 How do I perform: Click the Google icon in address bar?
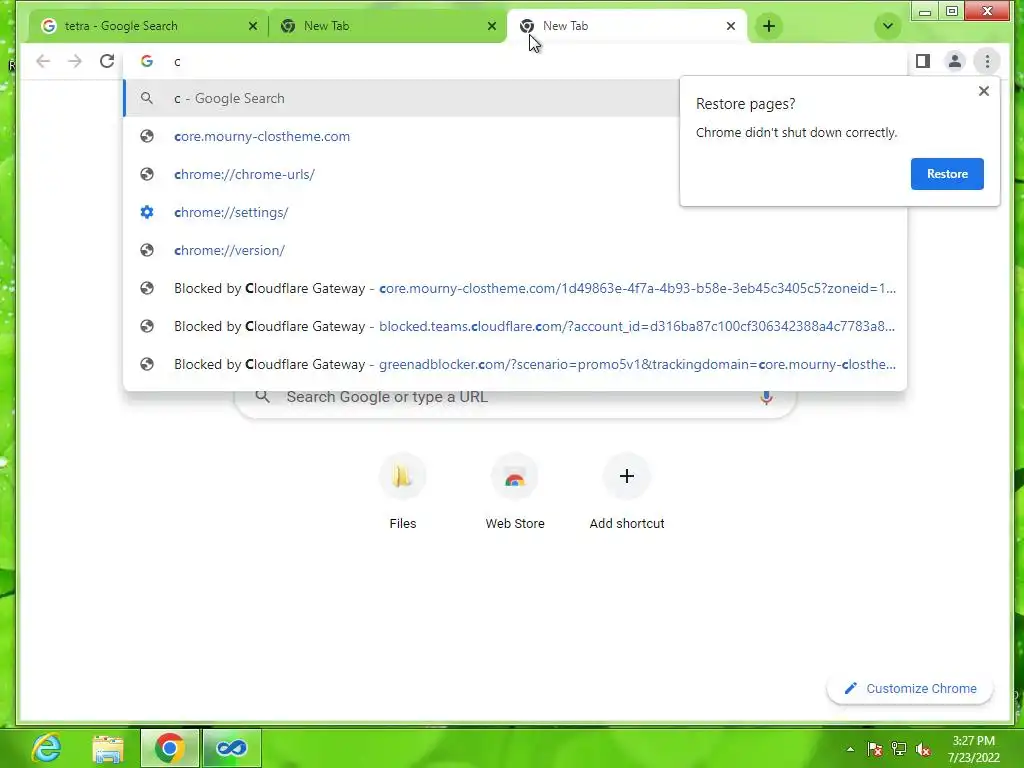point(147,61)
